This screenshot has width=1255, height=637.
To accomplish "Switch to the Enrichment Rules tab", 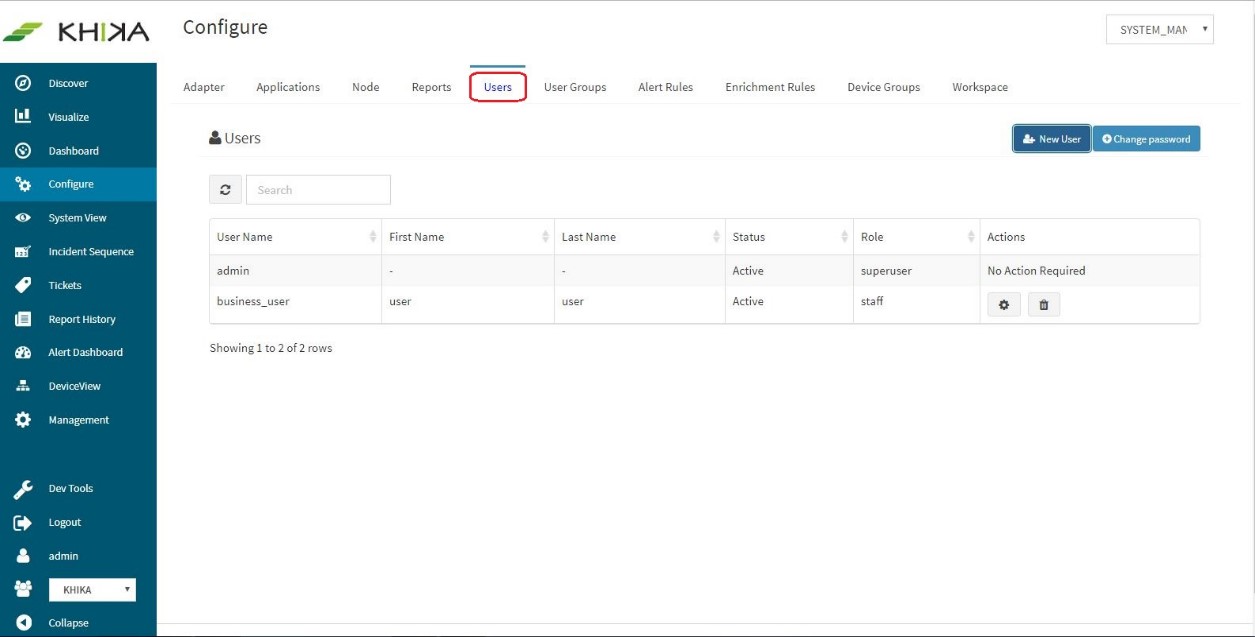I will (770, 87).
